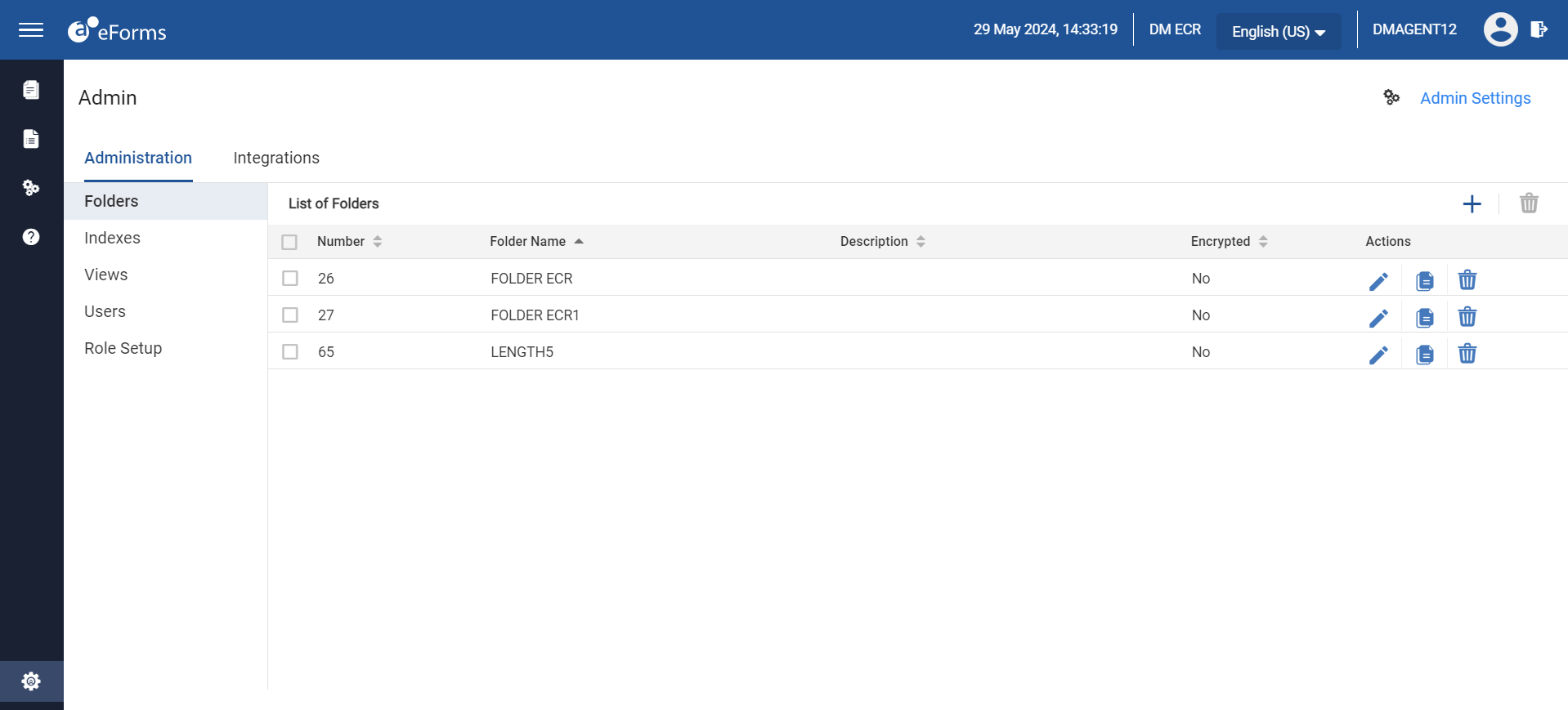Click folder number 26
Image resolution: width=1568 pixels, height=710 pixels.
[325, 279]
